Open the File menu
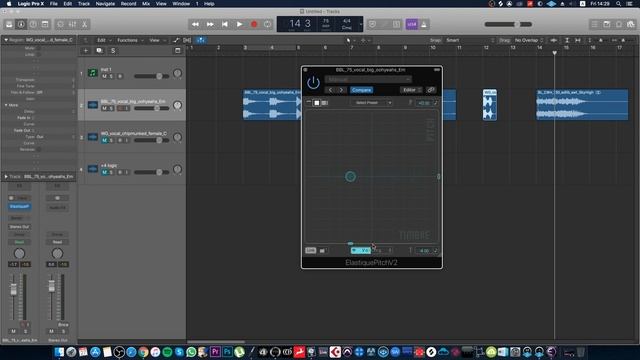The image size is (640, 360). 53,4
